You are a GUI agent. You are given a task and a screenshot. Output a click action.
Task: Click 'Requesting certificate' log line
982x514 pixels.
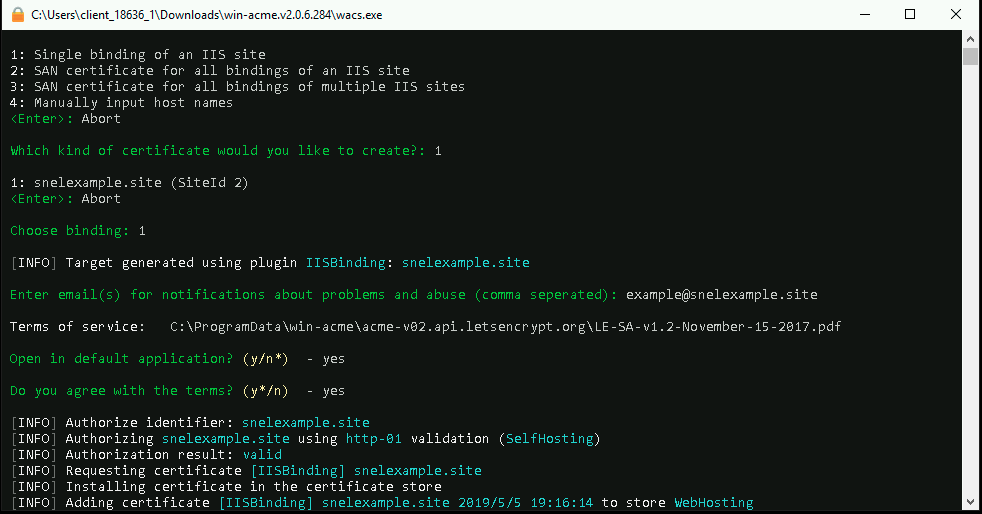coord(247,471)
